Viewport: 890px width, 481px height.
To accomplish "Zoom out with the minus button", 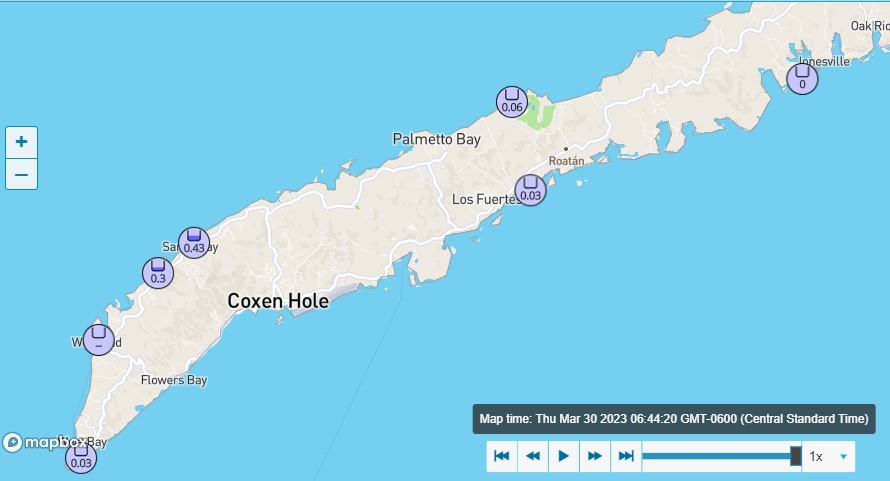I will pyautogui.click(x=21, y=174).
